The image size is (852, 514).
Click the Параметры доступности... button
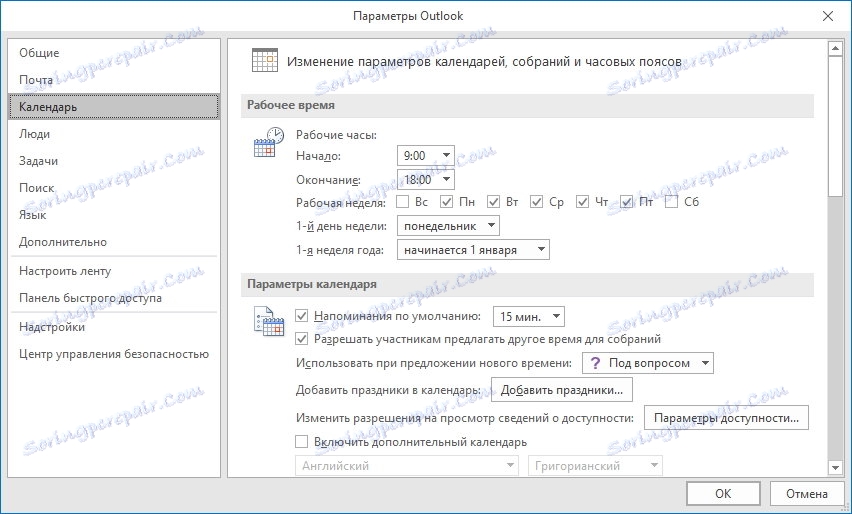[726, 418]
